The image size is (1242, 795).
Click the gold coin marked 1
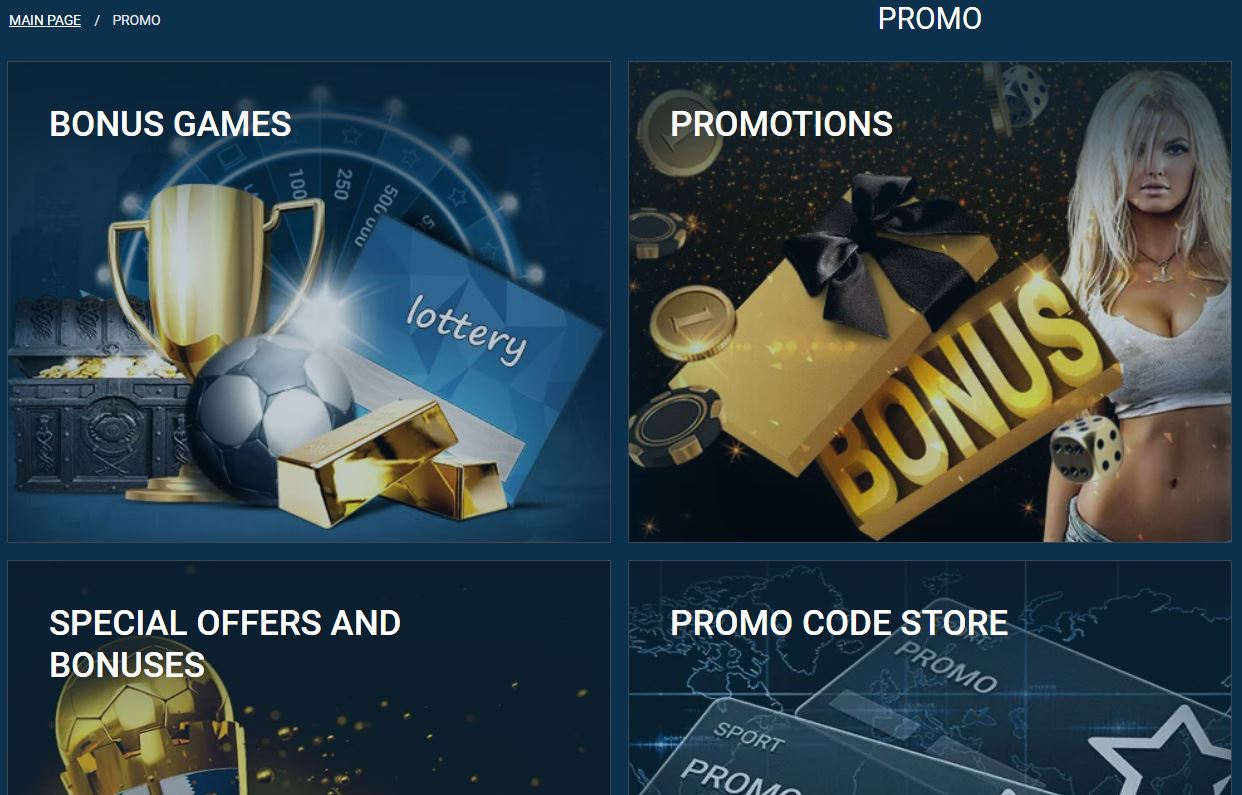click(692, 322)
